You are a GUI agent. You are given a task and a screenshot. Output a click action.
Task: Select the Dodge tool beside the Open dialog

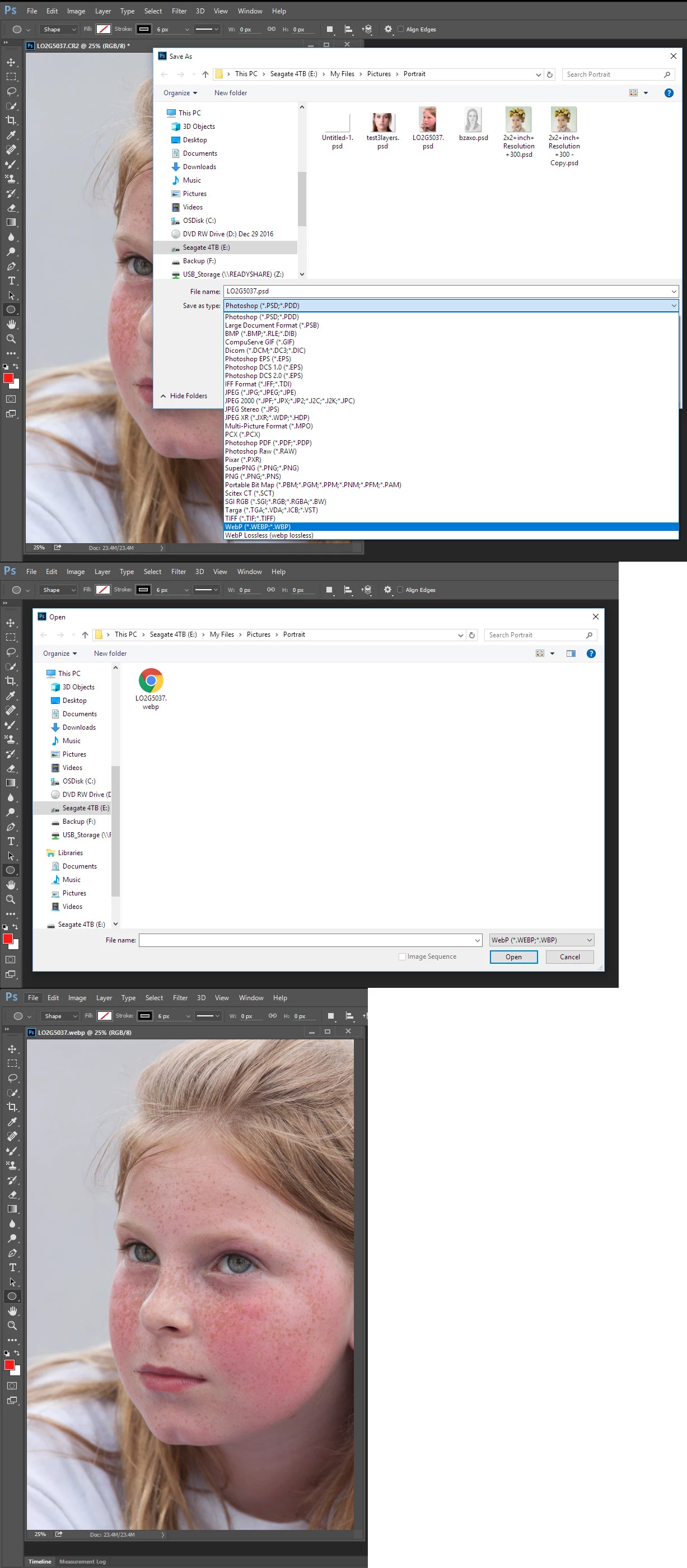(x=11, y=813)
